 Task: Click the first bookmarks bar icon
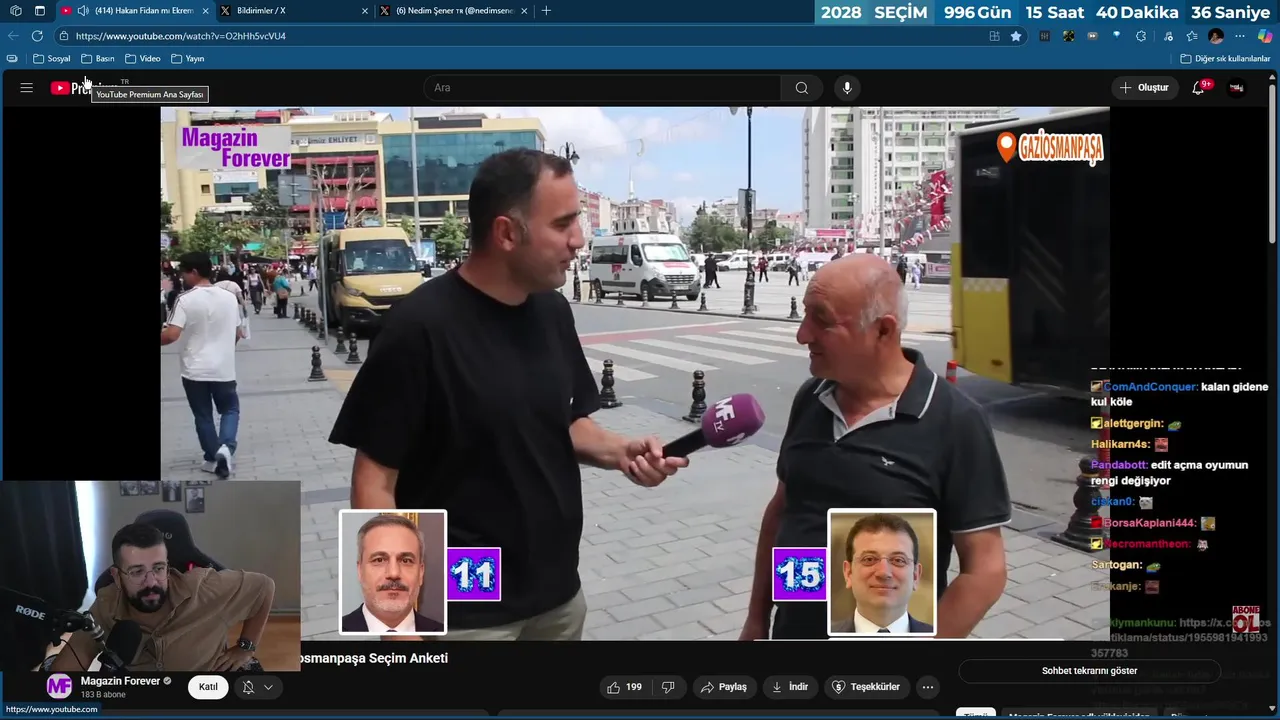pos(12,59)
